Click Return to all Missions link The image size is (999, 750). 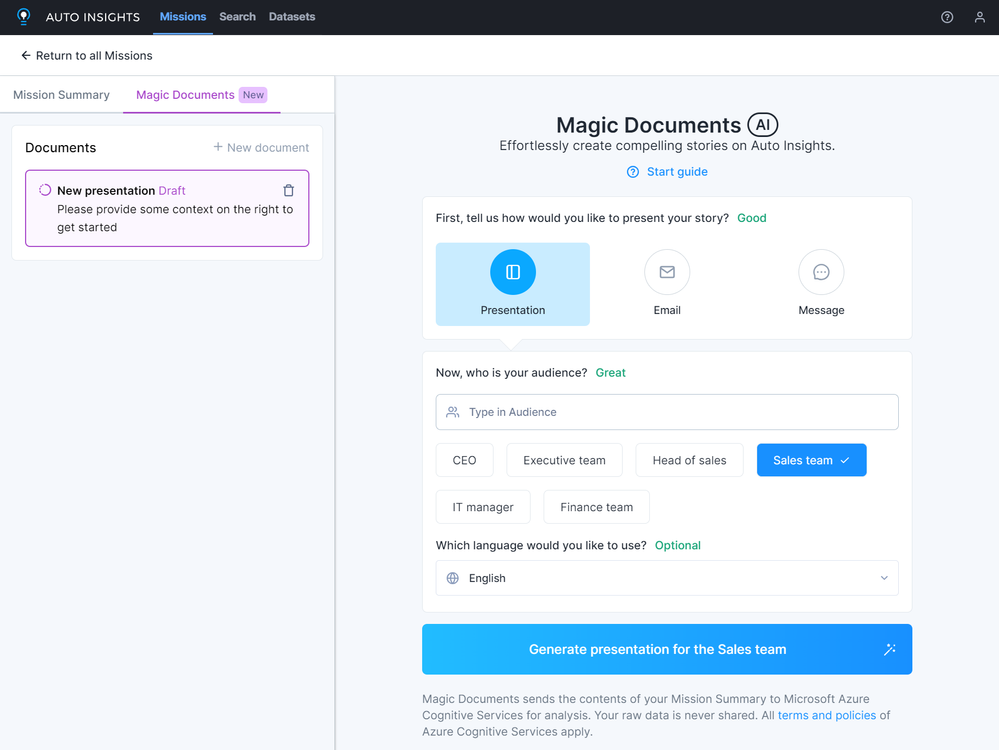tap(94, 55)
